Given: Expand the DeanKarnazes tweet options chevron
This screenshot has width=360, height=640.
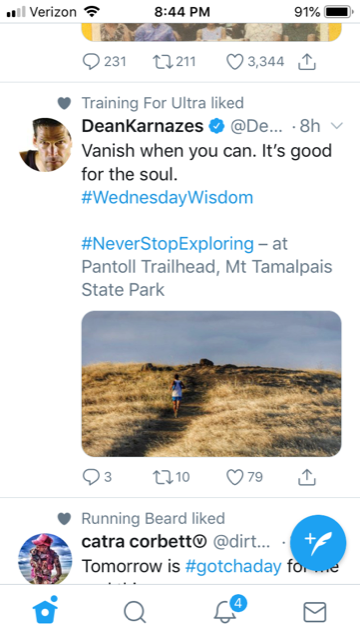Looking at the screenshot, I should click(337, 126).
